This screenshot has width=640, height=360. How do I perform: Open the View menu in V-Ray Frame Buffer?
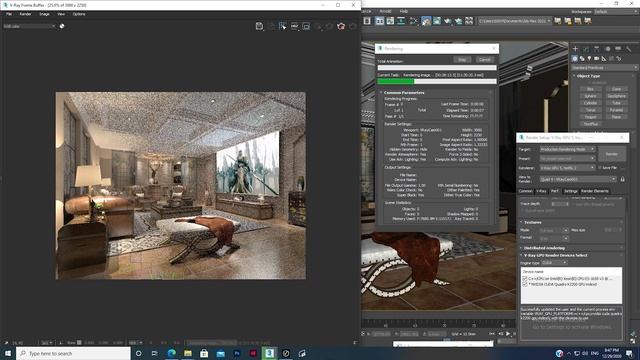pyautogui.click(x=61, y=14)
